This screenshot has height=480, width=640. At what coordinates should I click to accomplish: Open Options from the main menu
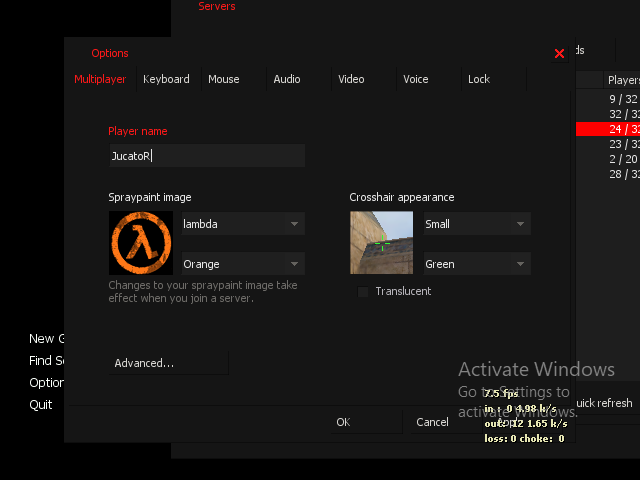pyautogui.click(x=46, y=383)
